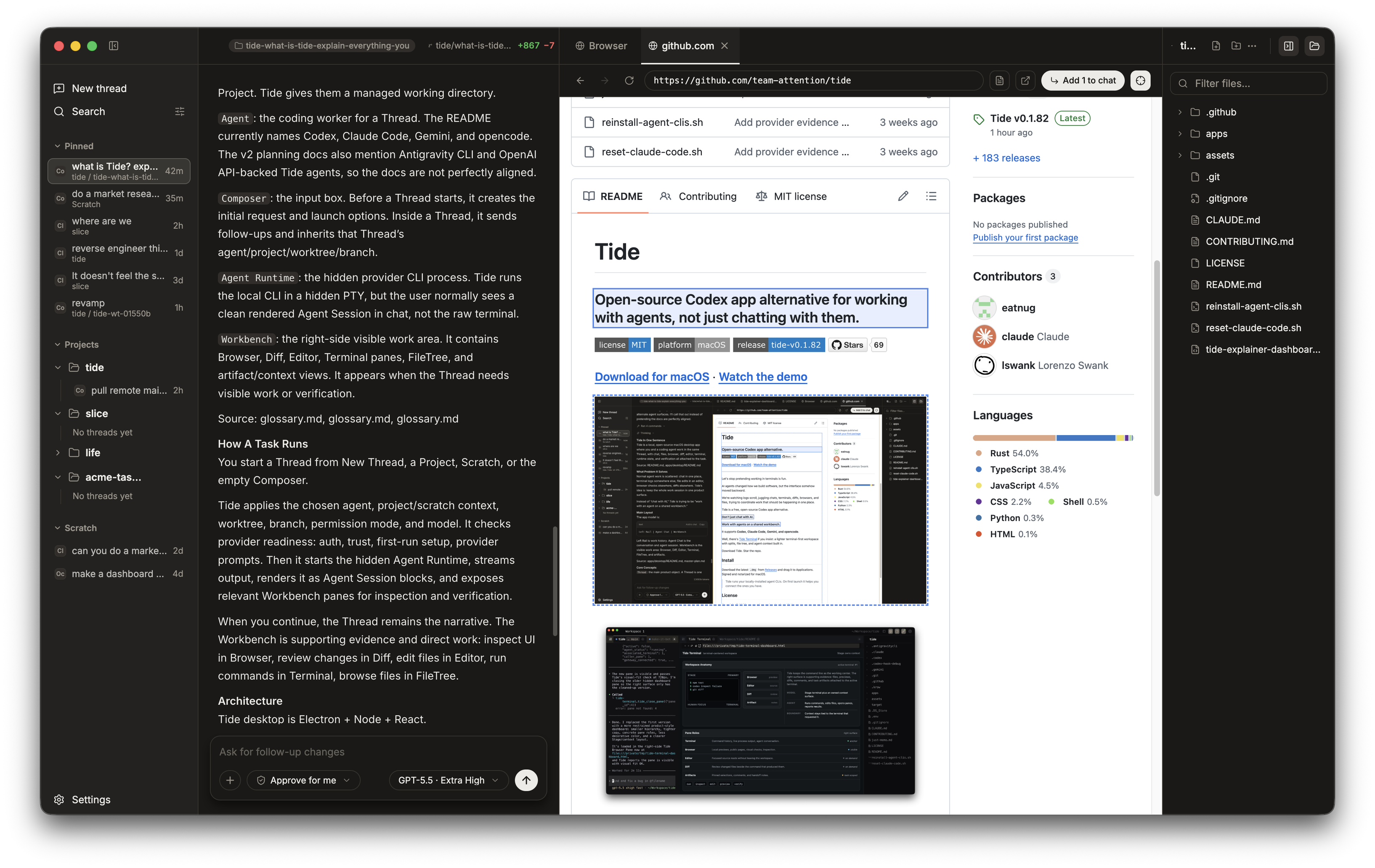Open the GPT-5.5 Extra High model dropdown
This screenshot has height=868, width=1375.
(x=448, y=780)
